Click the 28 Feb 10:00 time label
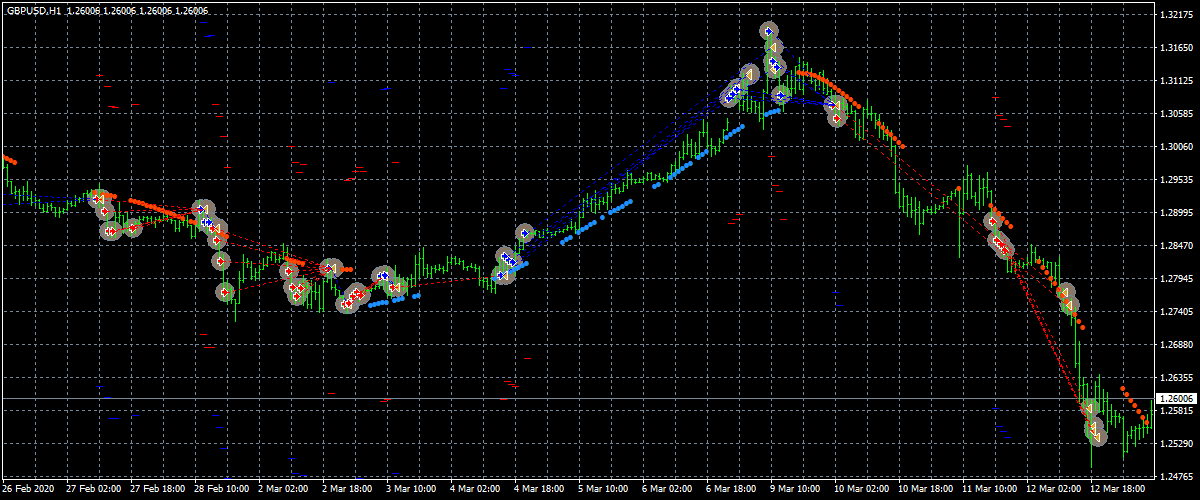Screen dimensions: 1200x500 click(222, 490)
